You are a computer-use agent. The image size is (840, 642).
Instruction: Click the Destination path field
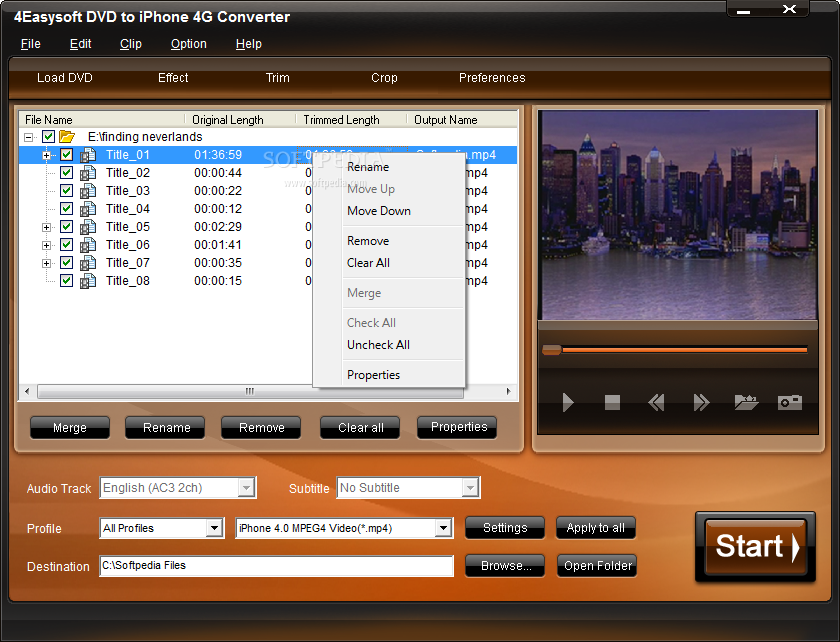pos(276,566)
